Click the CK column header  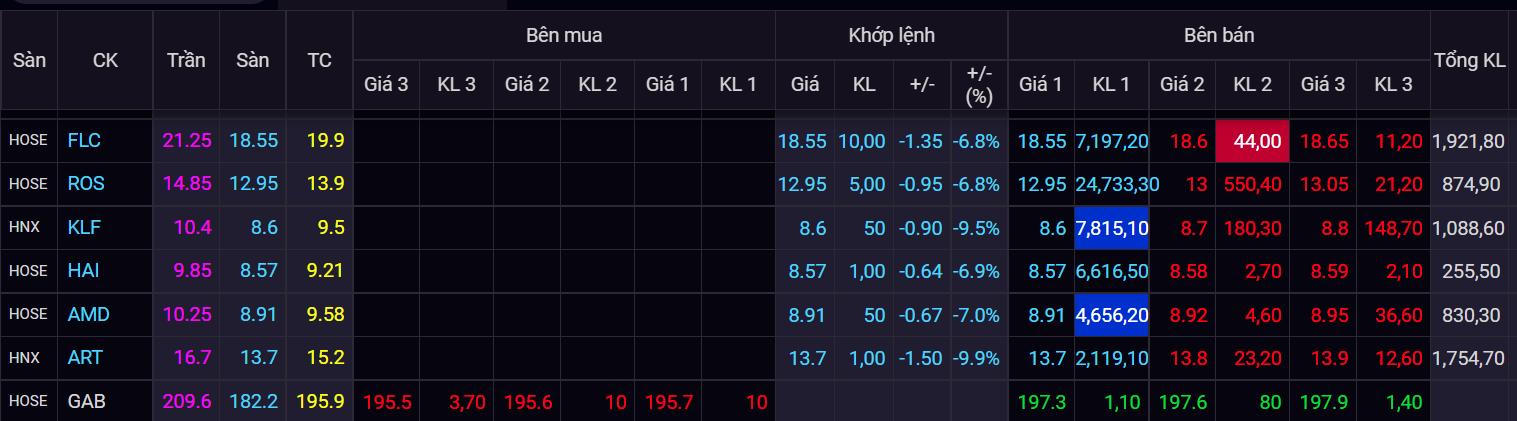105,60
